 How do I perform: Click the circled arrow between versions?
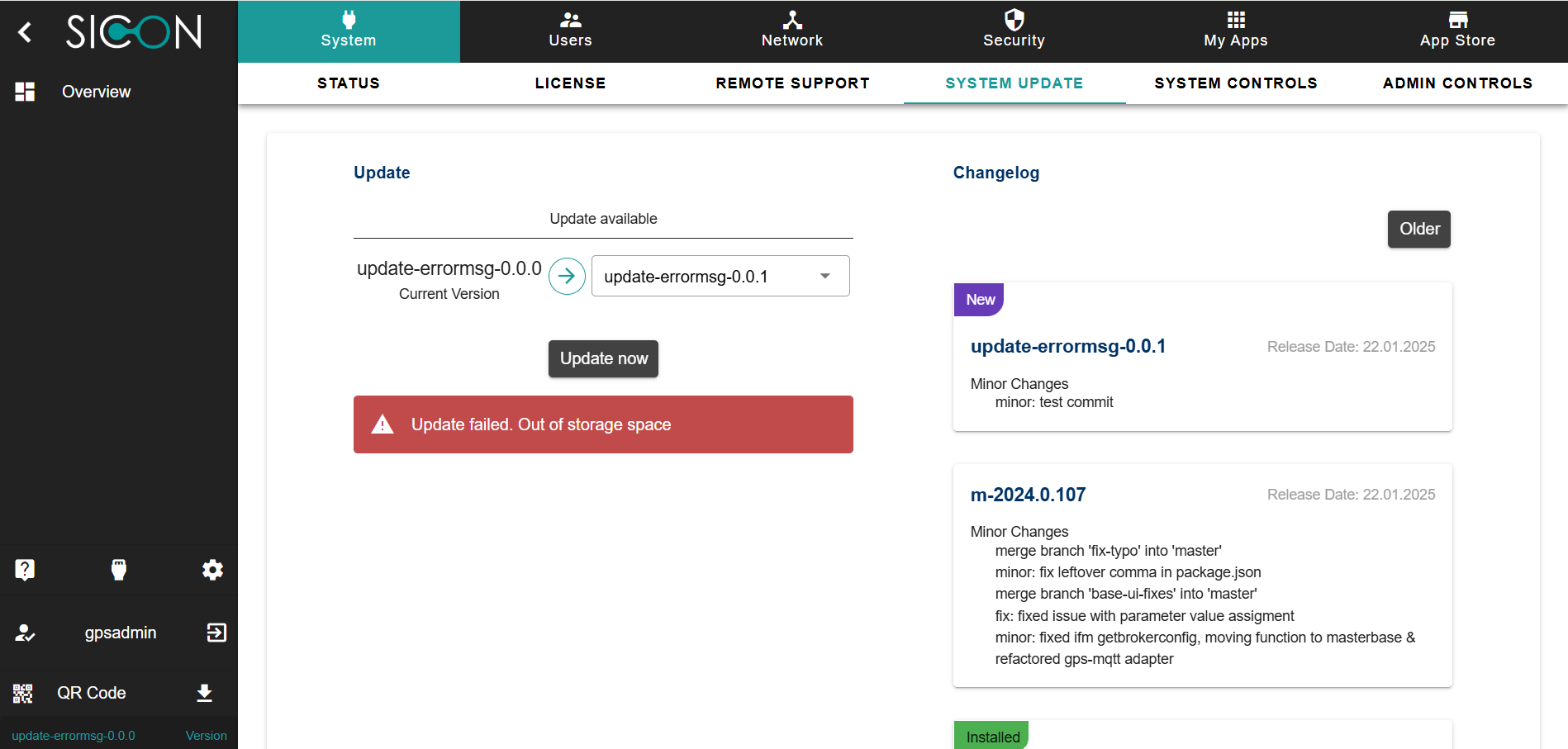pyautogui.click(x=567, y=276)
